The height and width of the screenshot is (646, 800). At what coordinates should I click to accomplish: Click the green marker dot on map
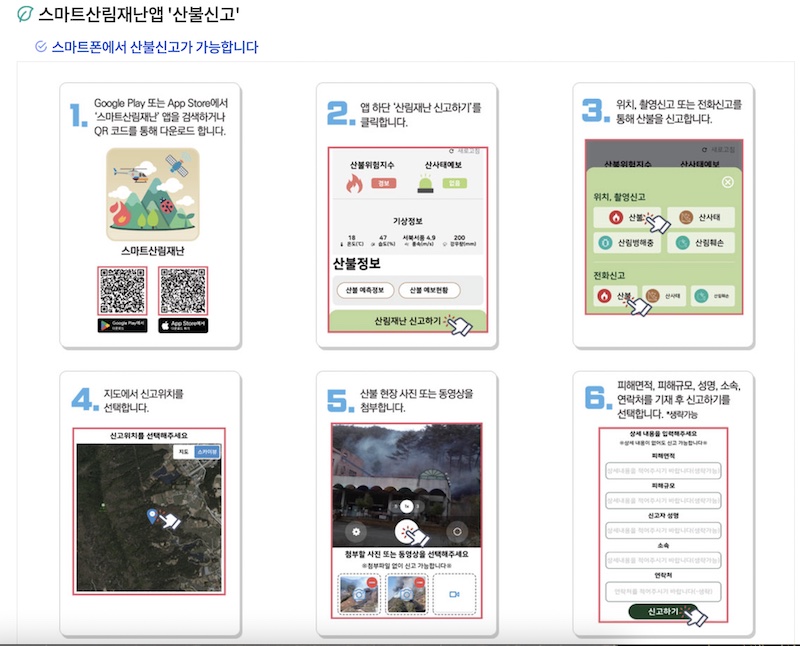pos(104,507)
